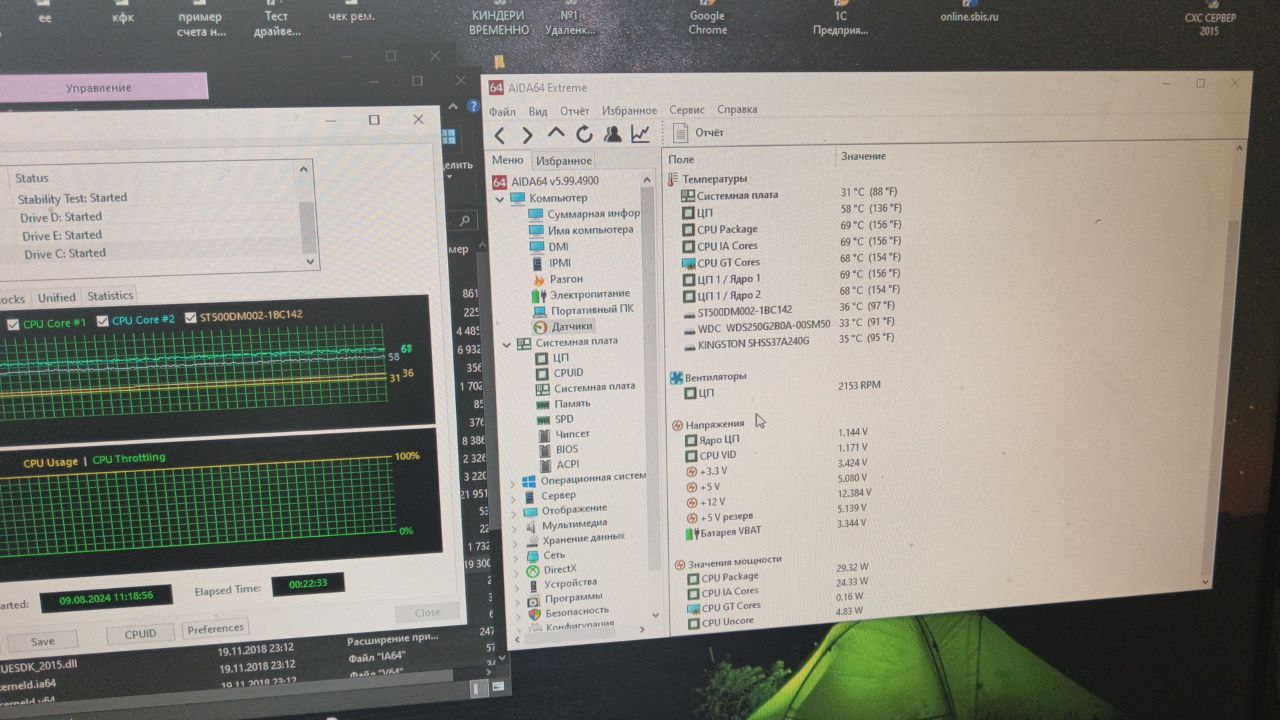The height and width of the screenshot is (720, 1280).
Task: Click the Save button in stability test
Action: click(x=42, y=641)
